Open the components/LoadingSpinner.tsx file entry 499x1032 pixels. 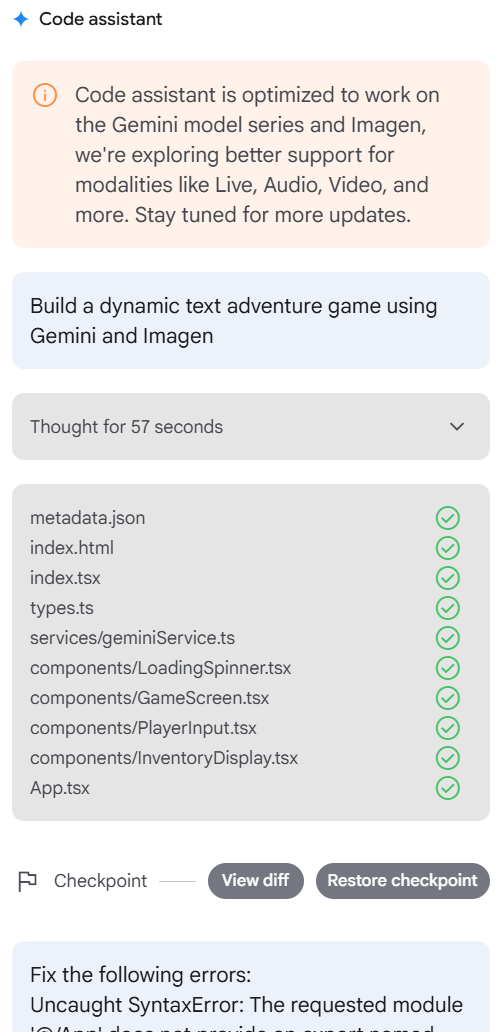click(161, 668)
